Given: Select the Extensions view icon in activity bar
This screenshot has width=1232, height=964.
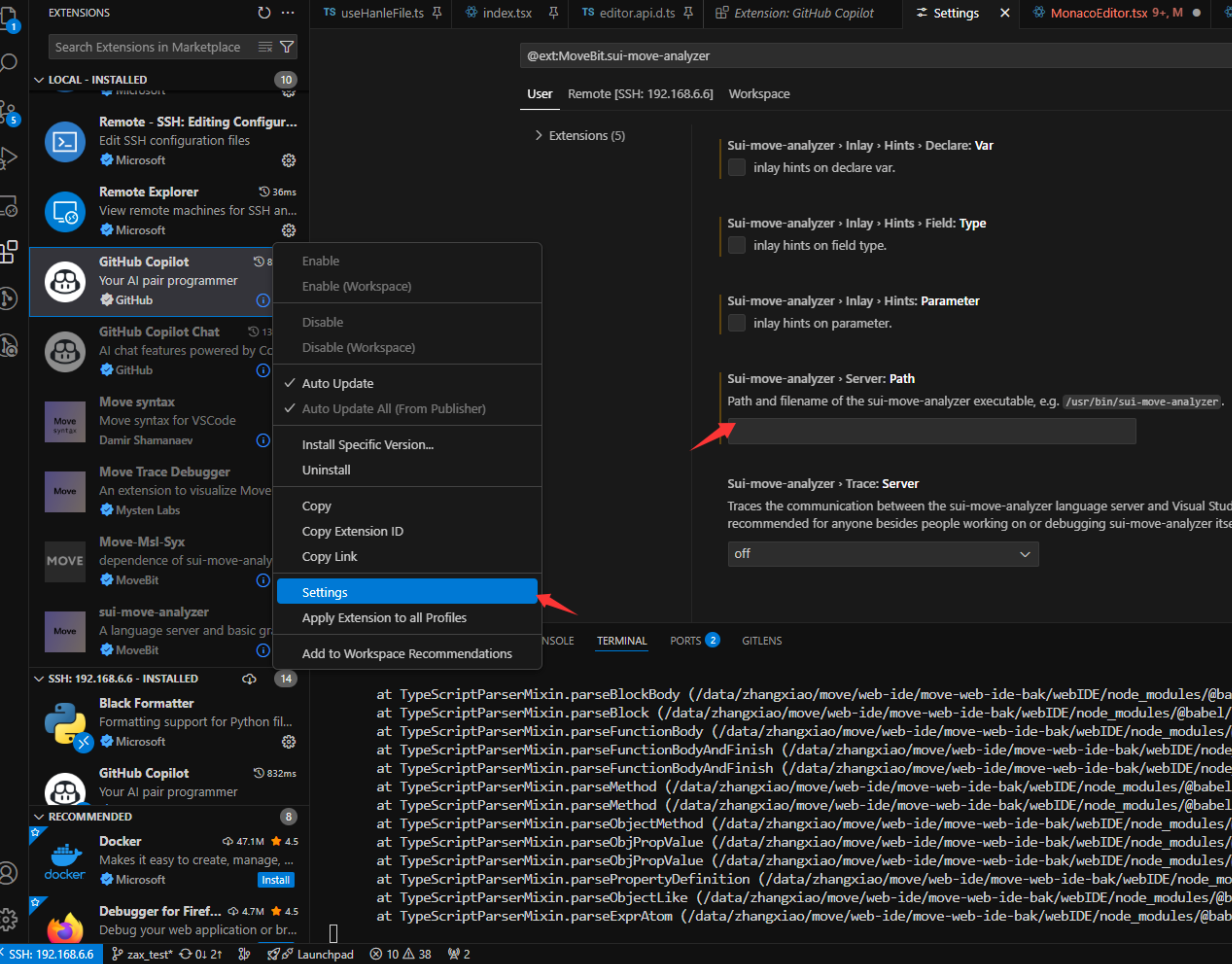Looking at the screenshot, I should (8, 251).
